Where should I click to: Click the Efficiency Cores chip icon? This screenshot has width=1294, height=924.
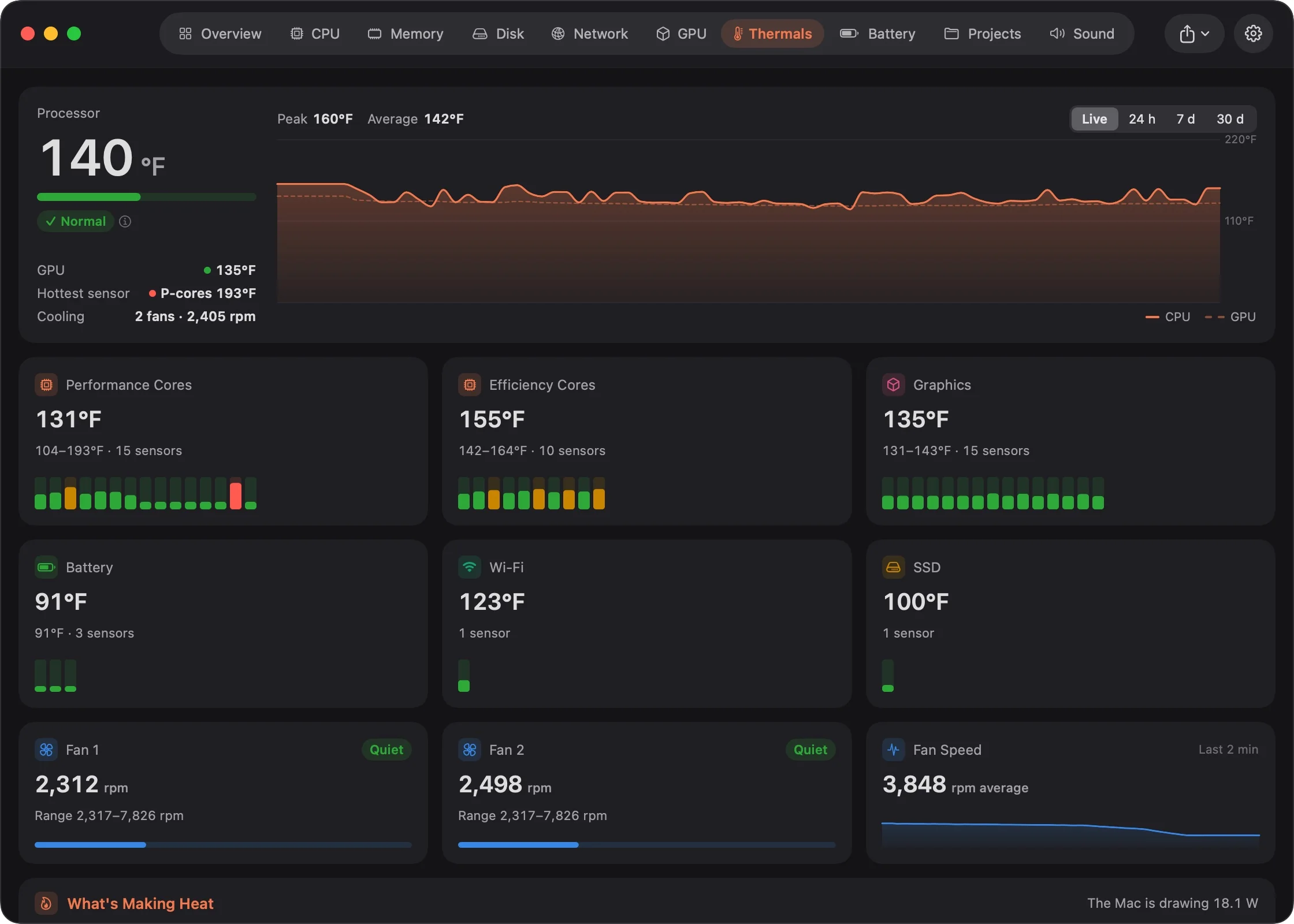pyautogui.click(x=470, y=385)
